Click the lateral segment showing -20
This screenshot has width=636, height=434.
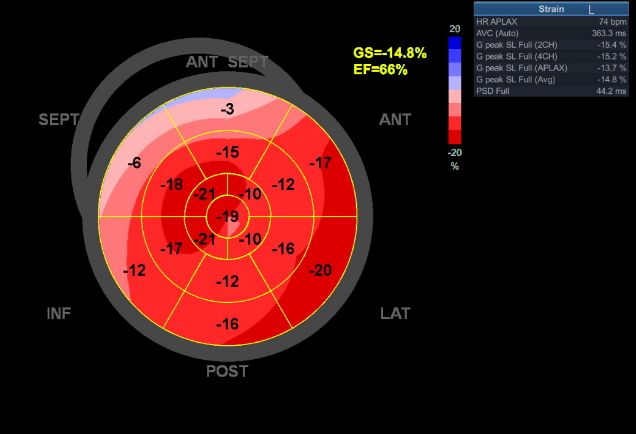pos(320,270)
